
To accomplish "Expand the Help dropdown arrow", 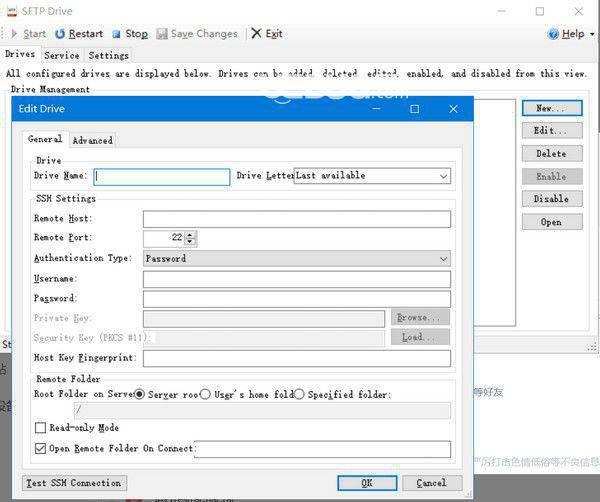I will pos(592,34).
